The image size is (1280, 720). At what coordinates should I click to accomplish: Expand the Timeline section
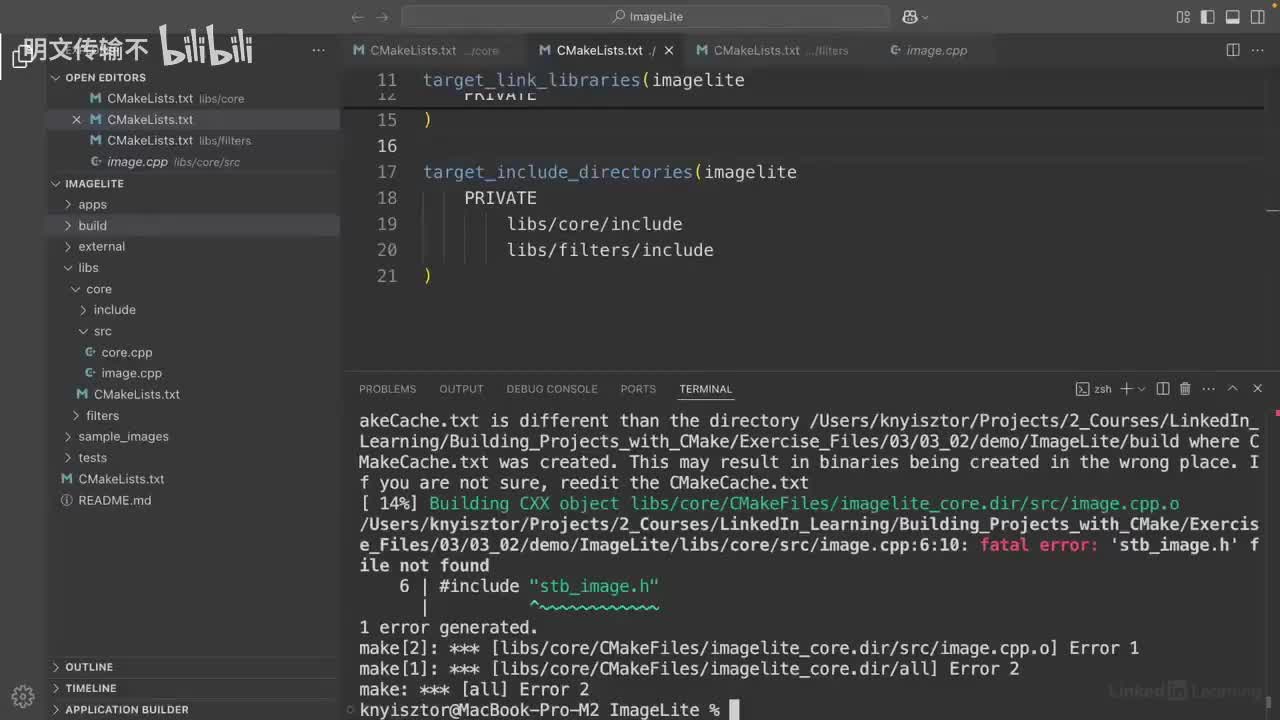pyautogui.click(x=57, y=688)
